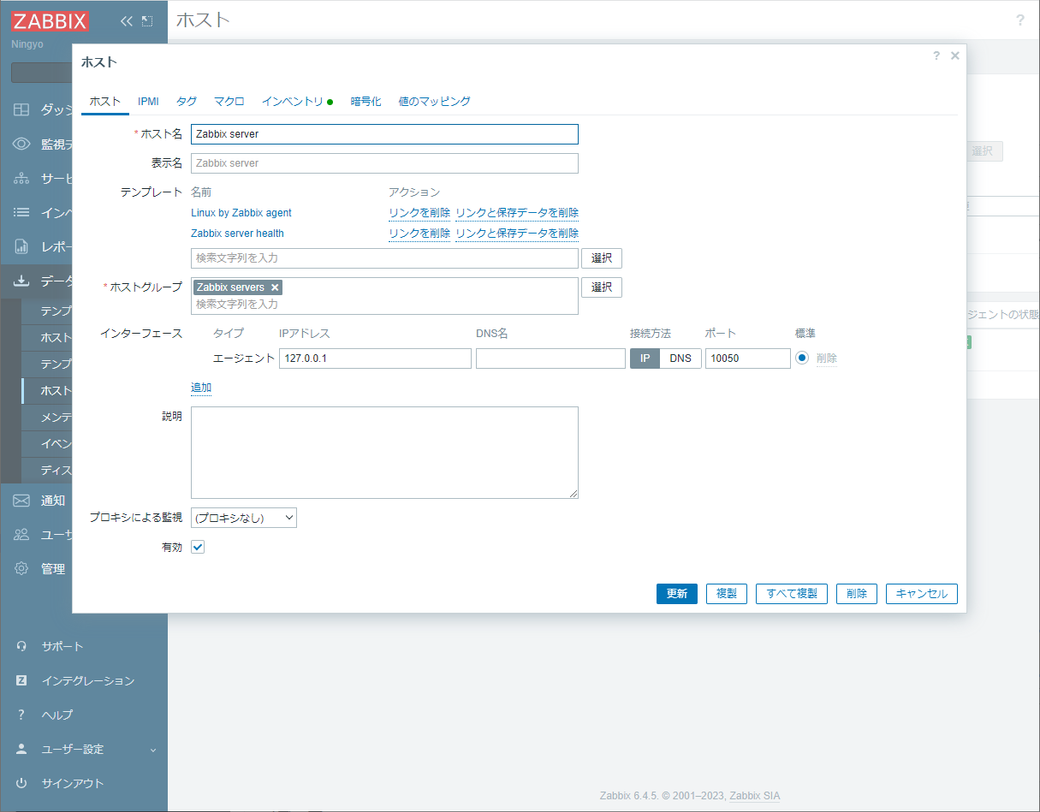Remove the Zabbix servers host group tag
The image size is (1040, 812).
(275, 287)
